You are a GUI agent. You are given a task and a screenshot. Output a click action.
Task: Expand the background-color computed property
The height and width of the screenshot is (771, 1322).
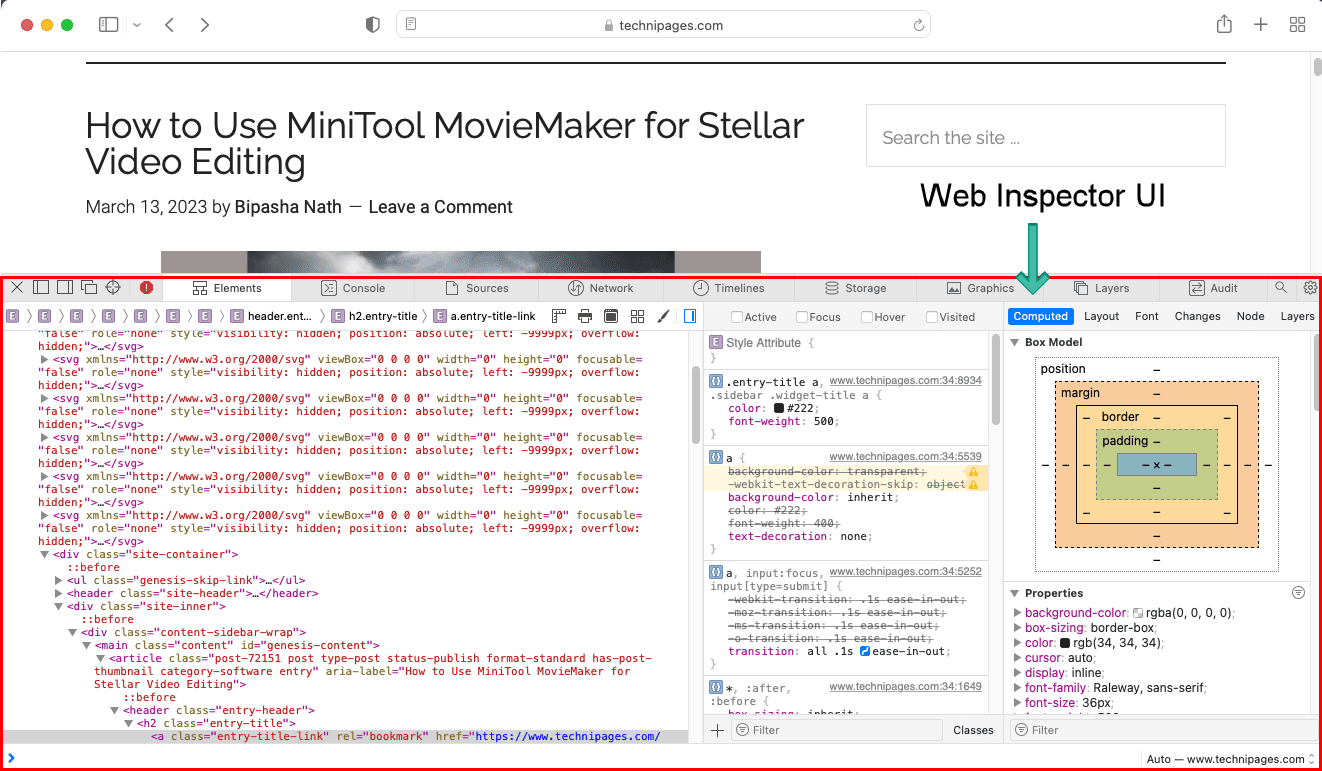click(x=1018, y=613)
